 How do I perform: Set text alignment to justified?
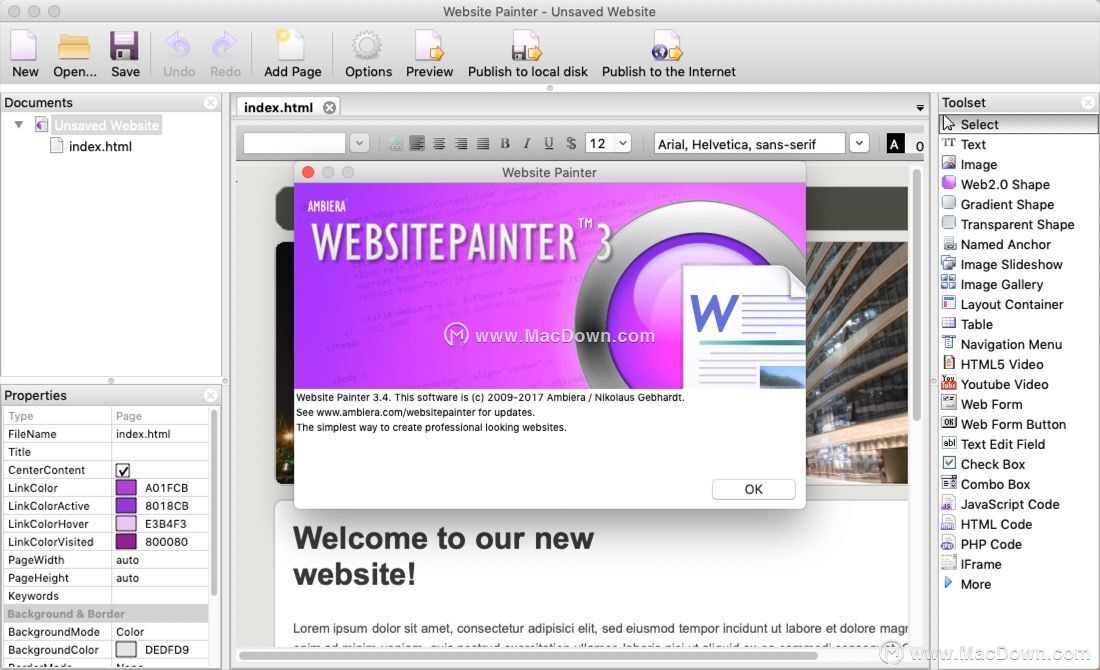(483, 143)
